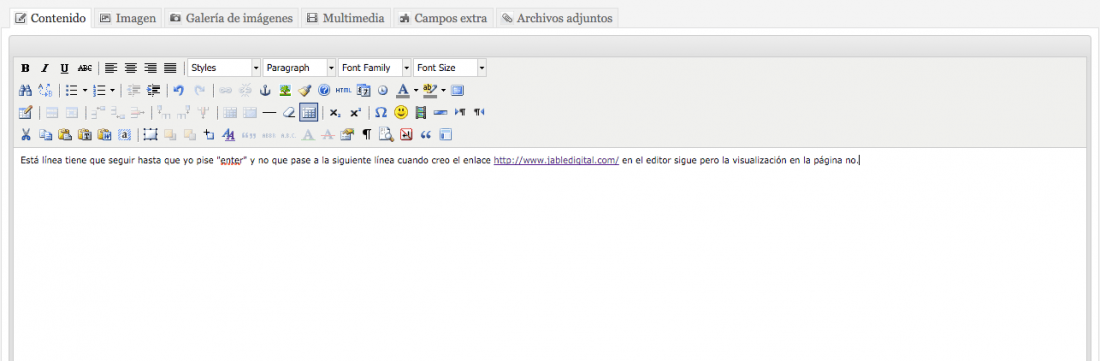Image resolution: width=1100 pixels, height=361 pixels.
Task: Toggle strikethrough (ABC) formatting
Action: [85, 68]
